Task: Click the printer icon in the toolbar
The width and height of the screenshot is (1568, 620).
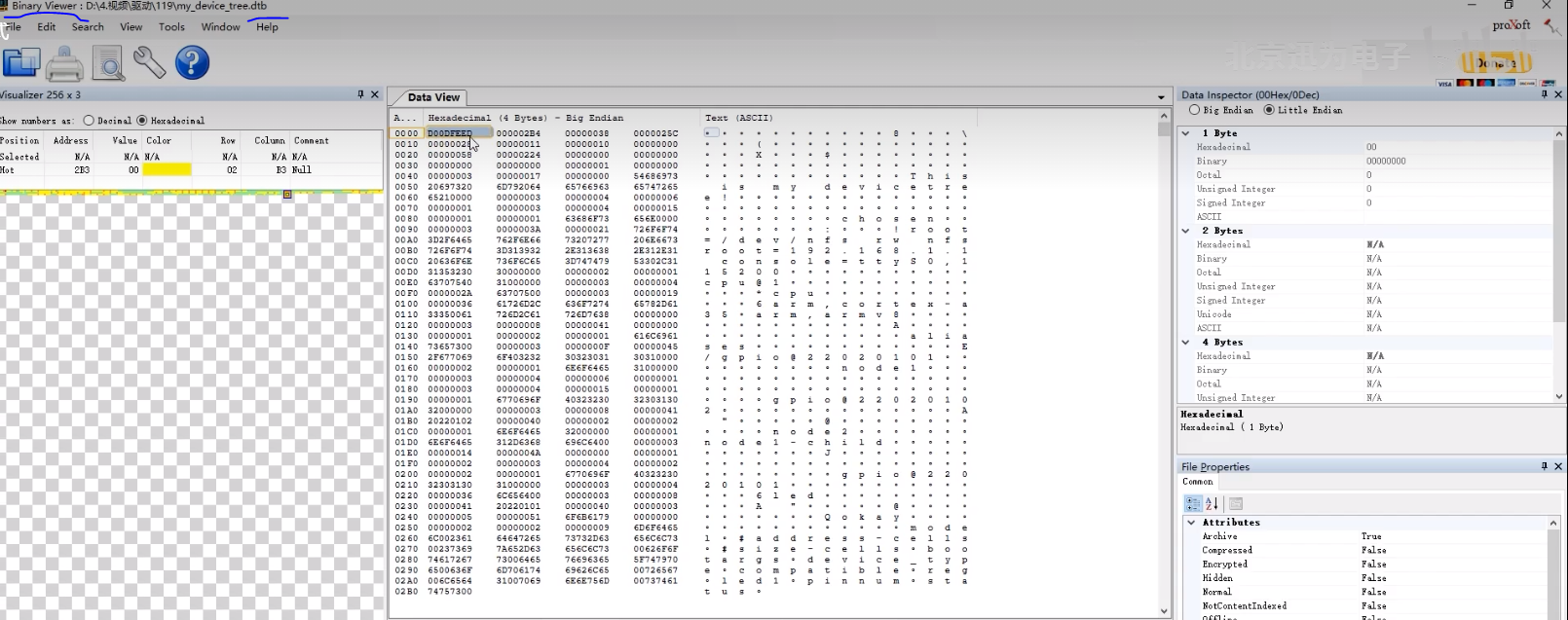Action: (x=64, y=63)
